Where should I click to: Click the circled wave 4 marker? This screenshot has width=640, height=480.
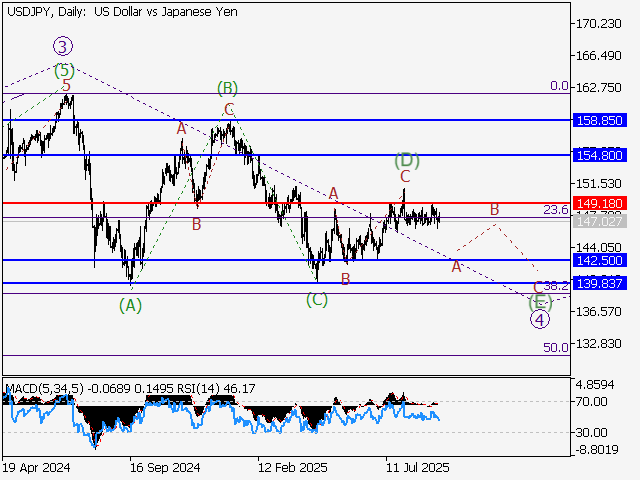[x=539, y=320]
